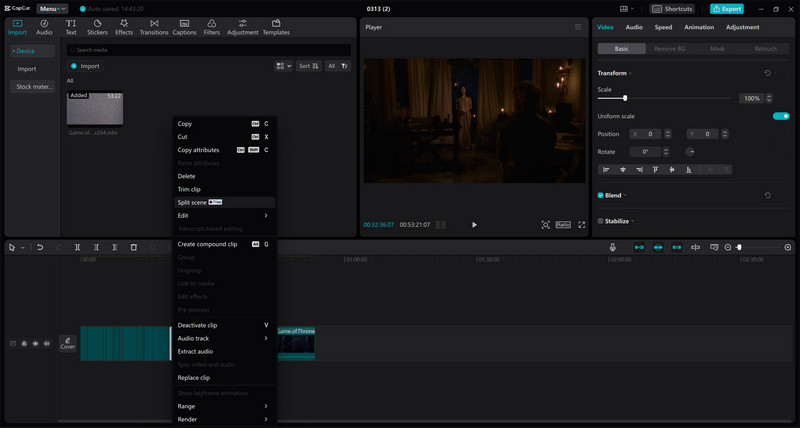Reset the Transform settings
Screen dimensions: 800x428
(x=767, y=73)
